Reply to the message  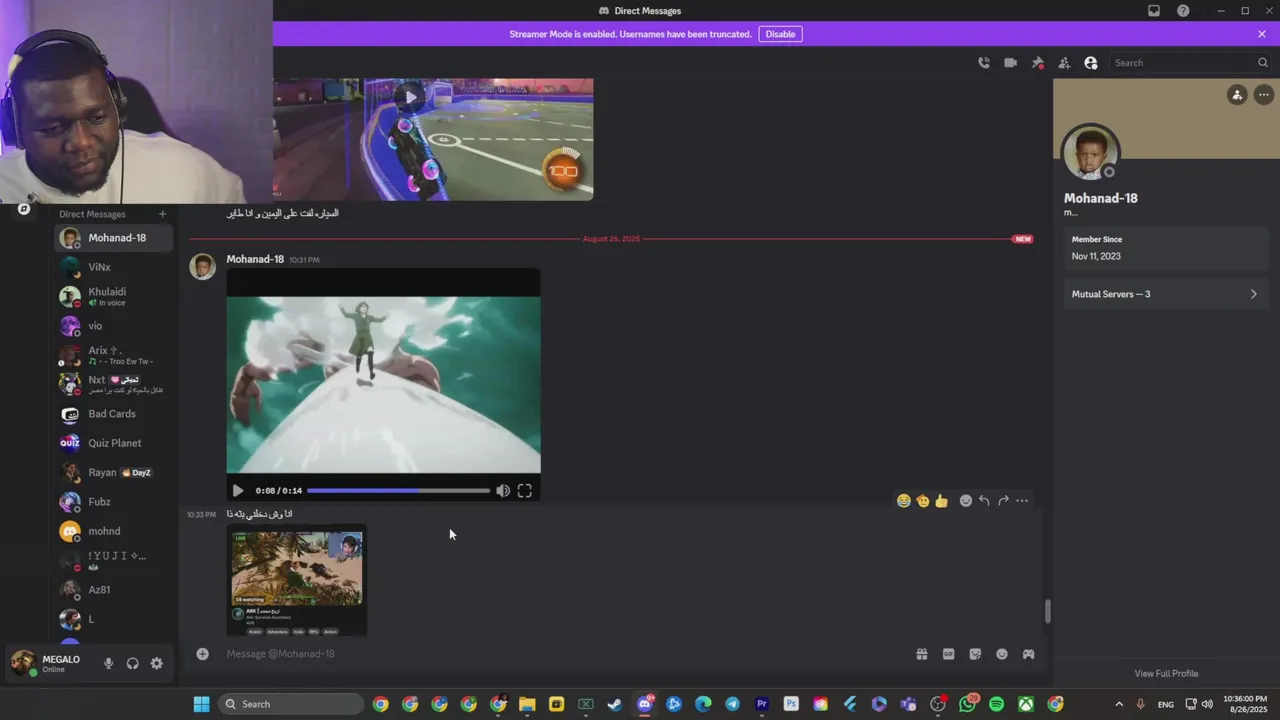click(984, 501)
